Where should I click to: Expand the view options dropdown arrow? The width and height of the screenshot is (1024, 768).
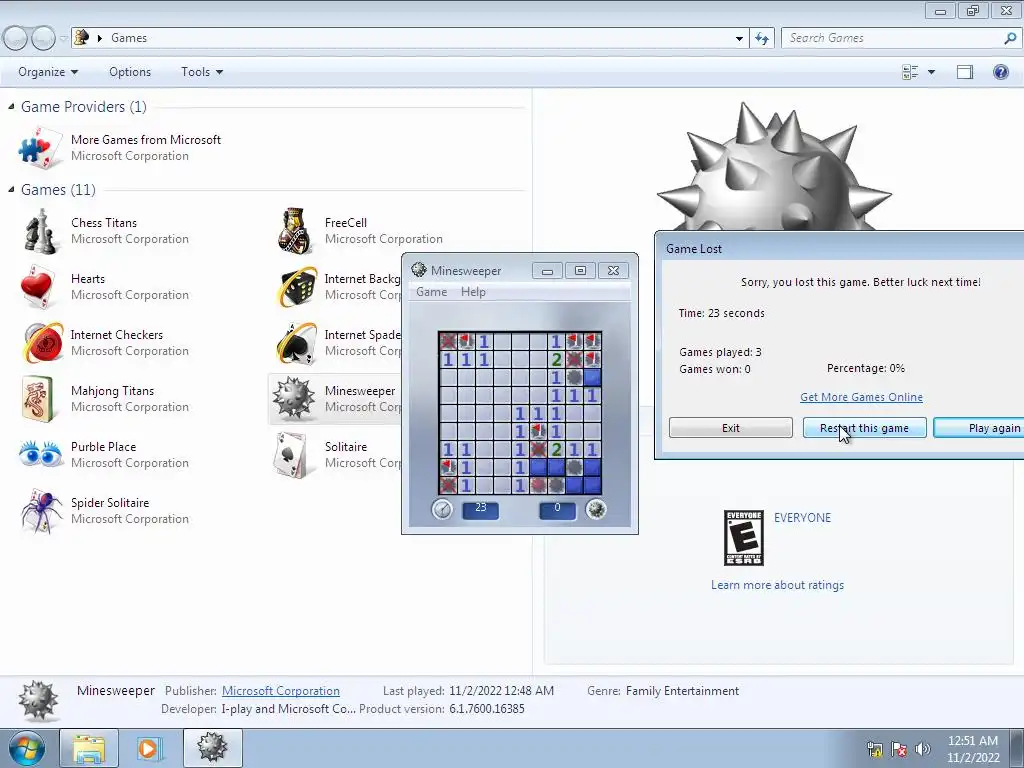pos(931,72)
